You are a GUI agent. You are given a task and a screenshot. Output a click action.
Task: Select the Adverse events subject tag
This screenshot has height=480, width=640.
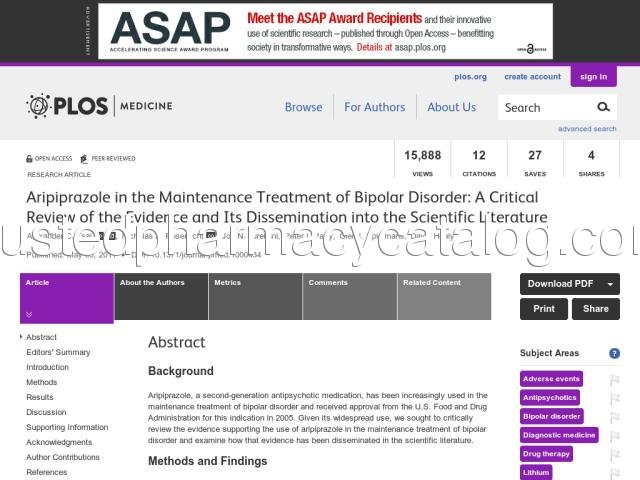(551, 379)
